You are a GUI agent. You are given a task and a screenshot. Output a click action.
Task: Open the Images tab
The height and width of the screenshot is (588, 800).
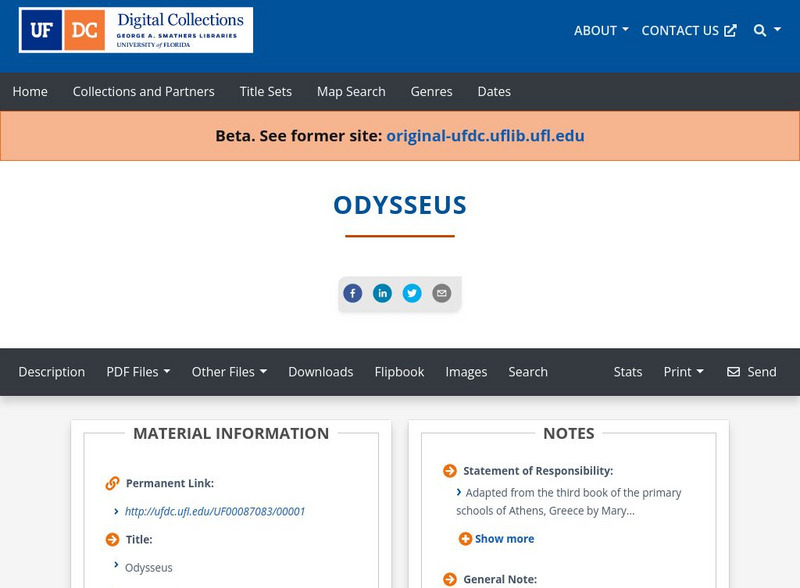(x=467, y=371)
